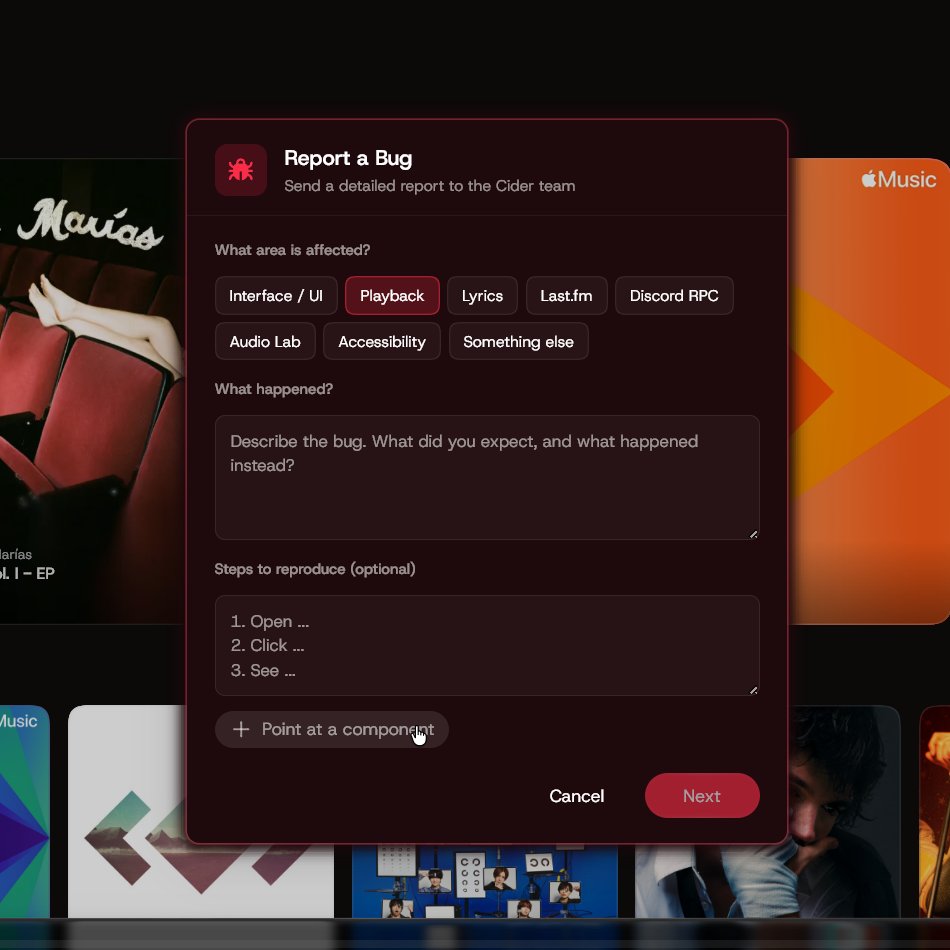This screenshot has width=950, height=950.
Task: Open the man's portrait album cover
Action: coord(844,812)
